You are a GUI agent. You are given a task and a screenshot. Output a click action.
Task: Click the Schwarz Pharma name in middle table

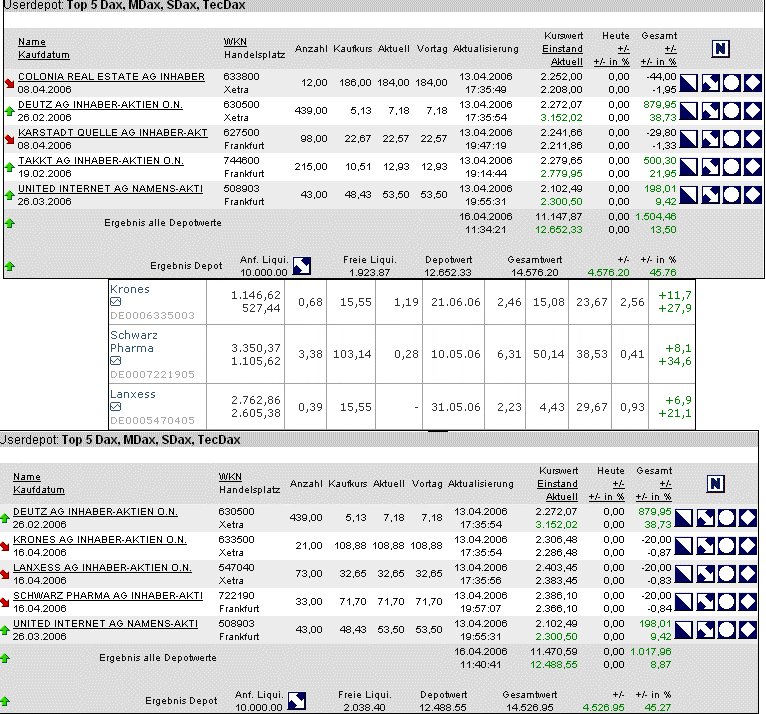pos(133,341)
